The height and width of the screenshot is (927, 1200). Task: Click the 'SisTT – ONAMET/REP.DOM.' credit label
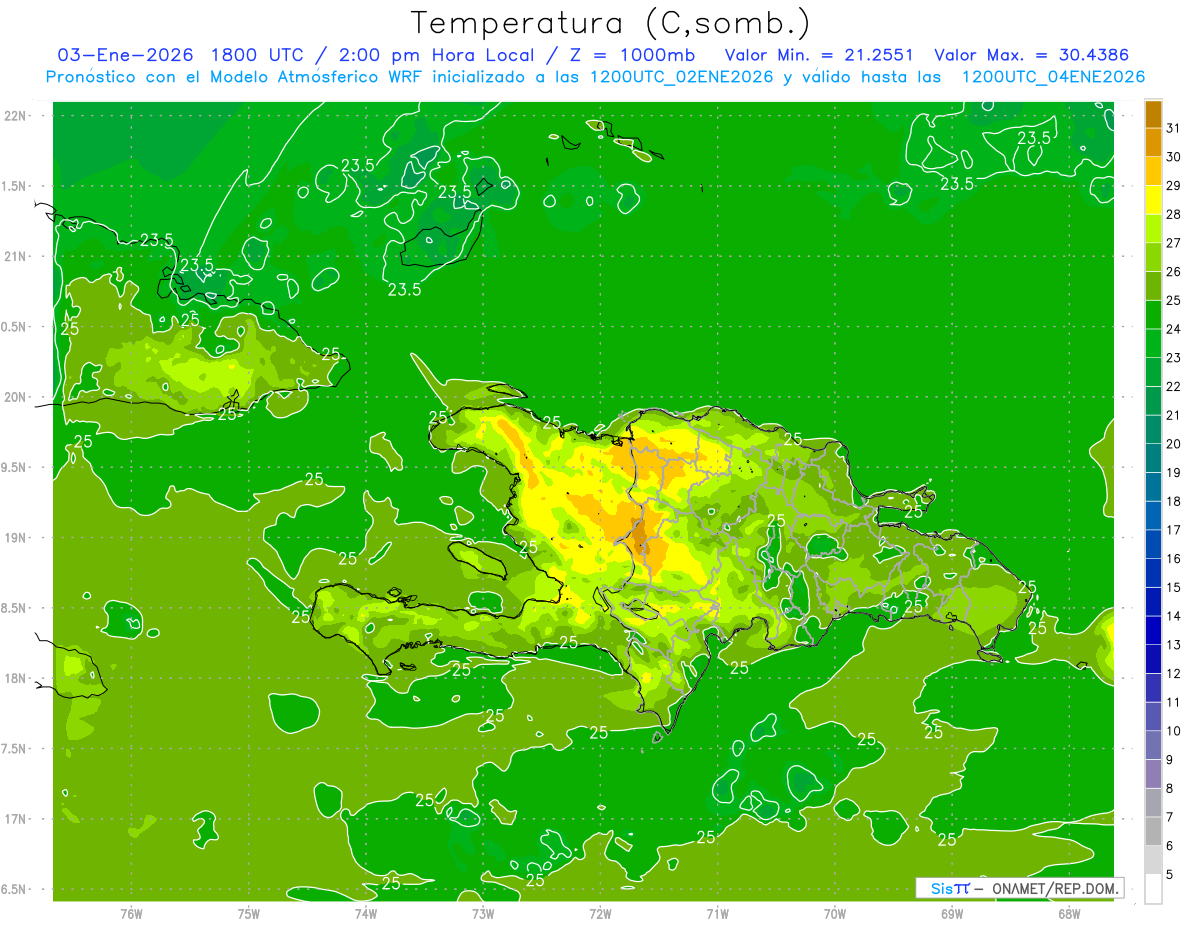coord(1019,888)
